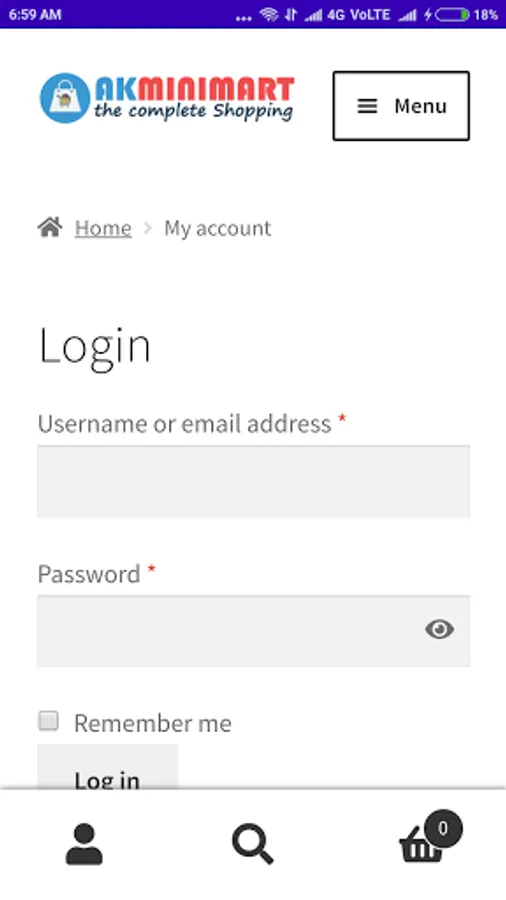Click the Log in button

(107, 767)
